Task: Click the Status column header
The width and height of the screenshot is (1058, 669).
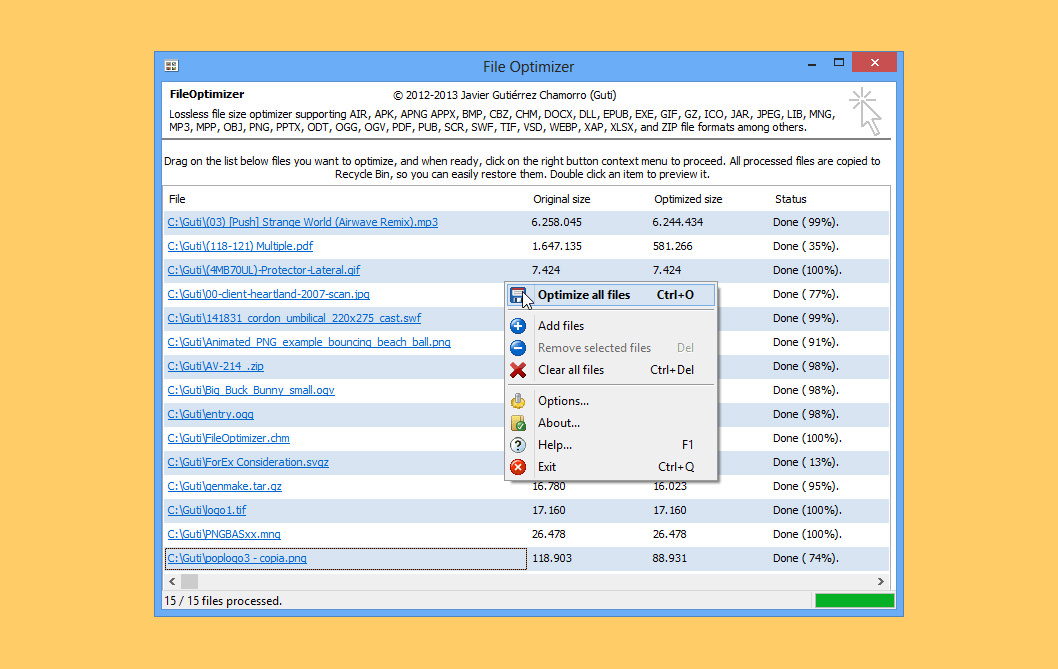Action: click(x=790, y=199)
